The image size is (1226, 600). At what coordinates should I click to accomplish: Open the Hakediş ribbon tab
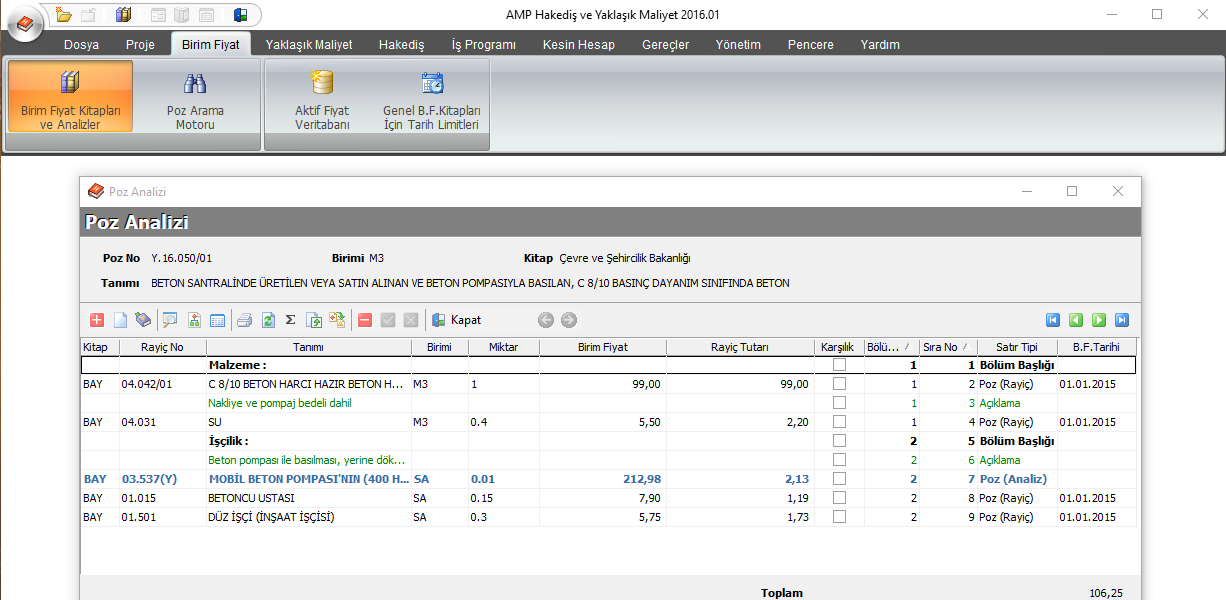(401, 45)
